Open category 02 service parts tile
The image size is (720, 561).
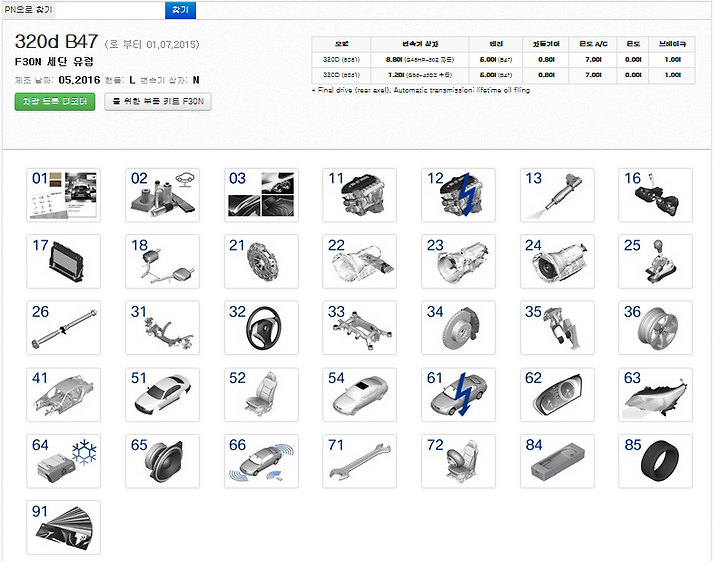point(163,195)
